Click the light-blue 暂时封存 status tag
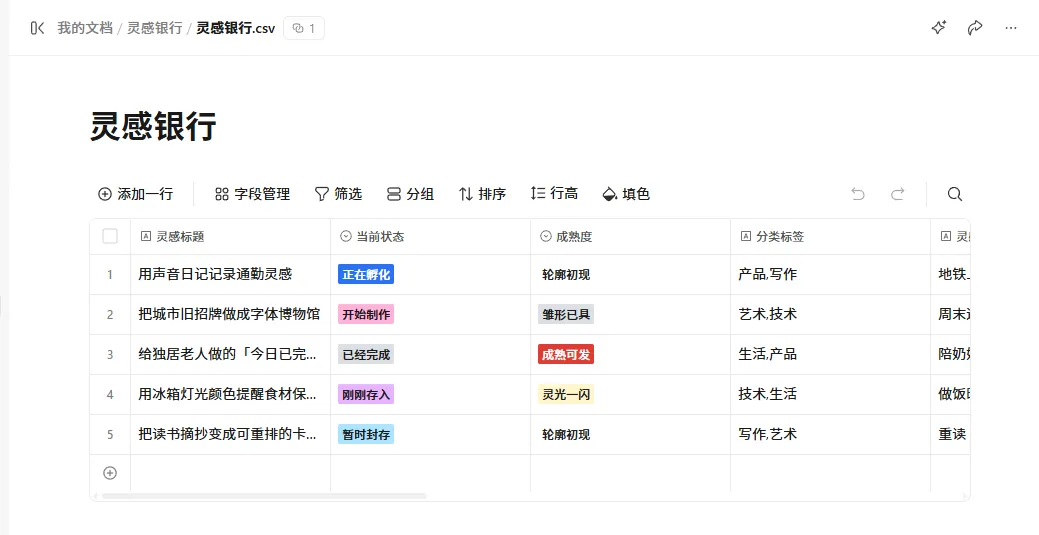Viewport: 1039px width, 535px height. click(x=366, y=434)
